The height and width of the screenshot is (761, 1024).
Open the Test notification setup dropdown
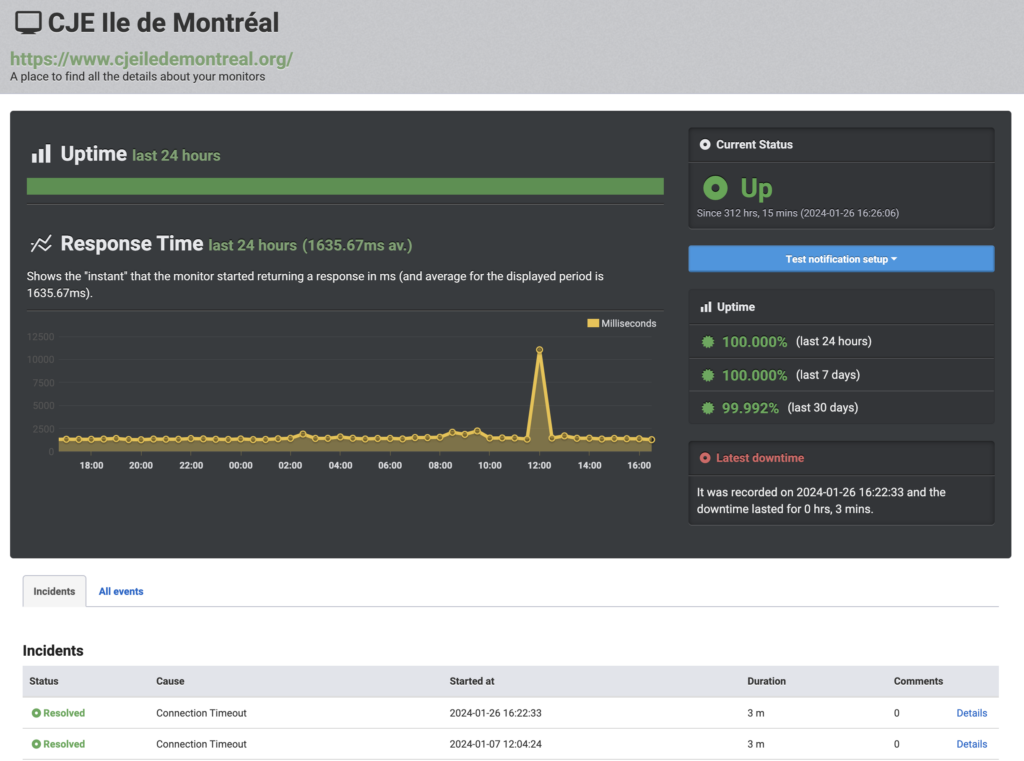pos(841,259)
